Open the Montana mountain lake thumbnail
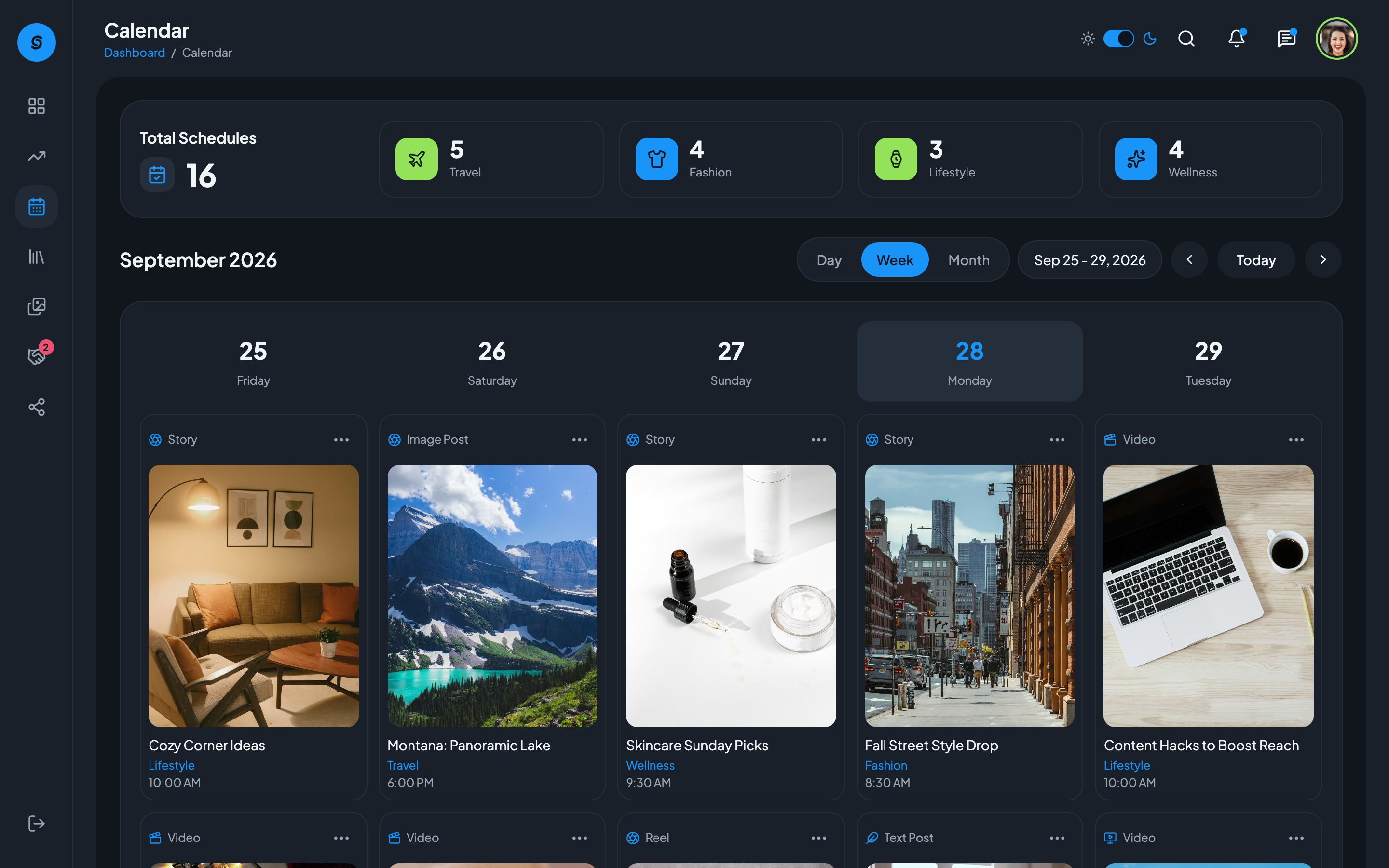Viewport: 1389px width, 868px height. [x=492, y=596]
